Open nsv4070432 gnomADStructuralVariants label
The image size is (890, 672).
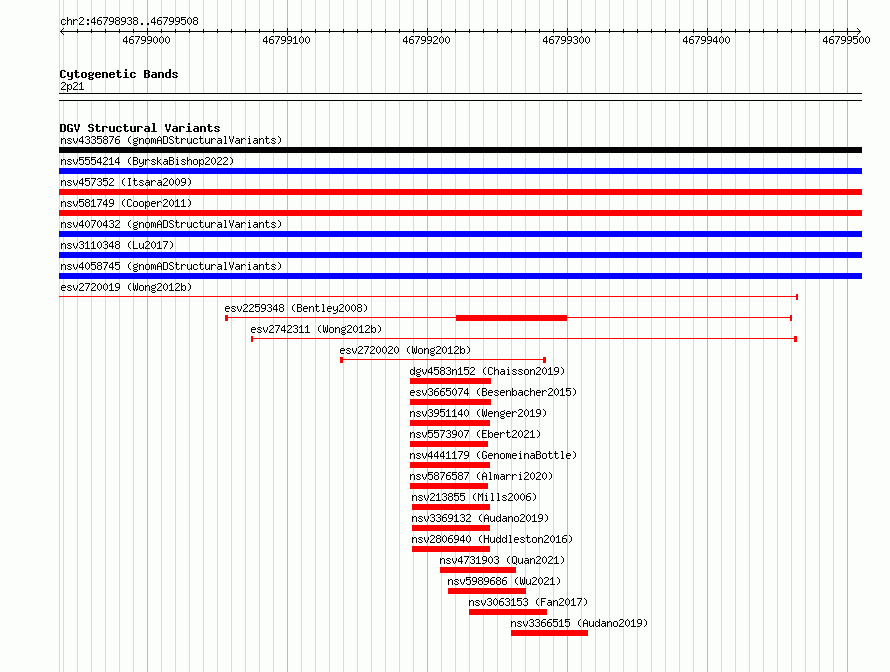(x=171, y=224)
